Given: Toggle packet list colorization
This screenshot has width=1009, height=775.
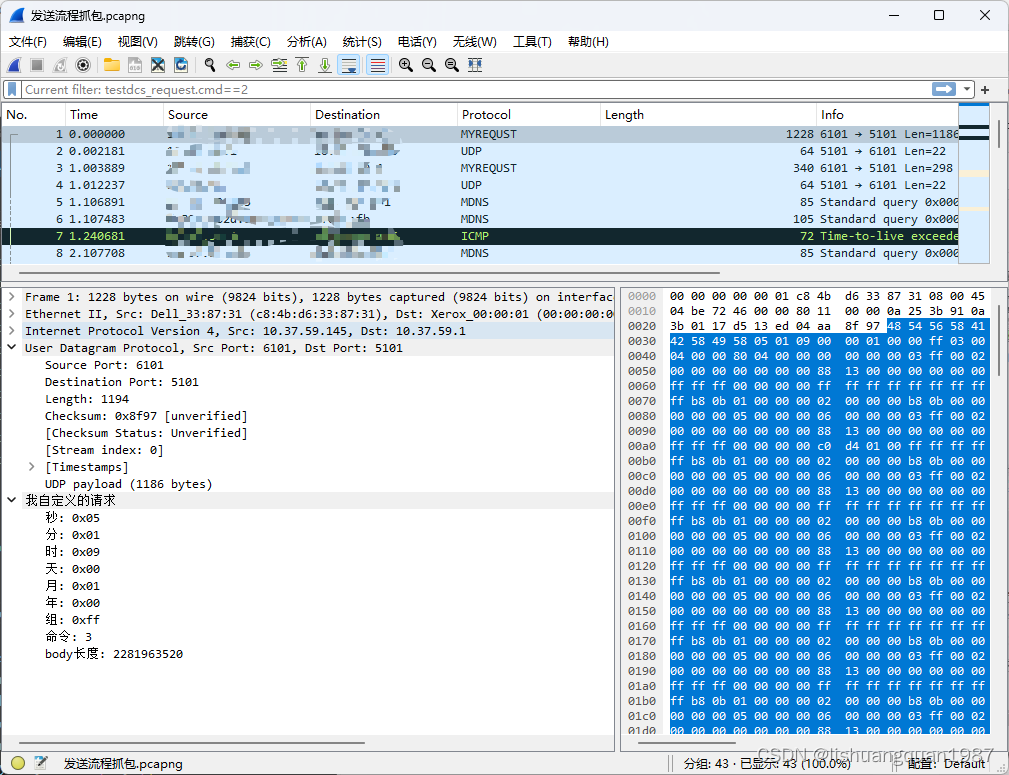Looking at the screenshot, I should (377, 65).
